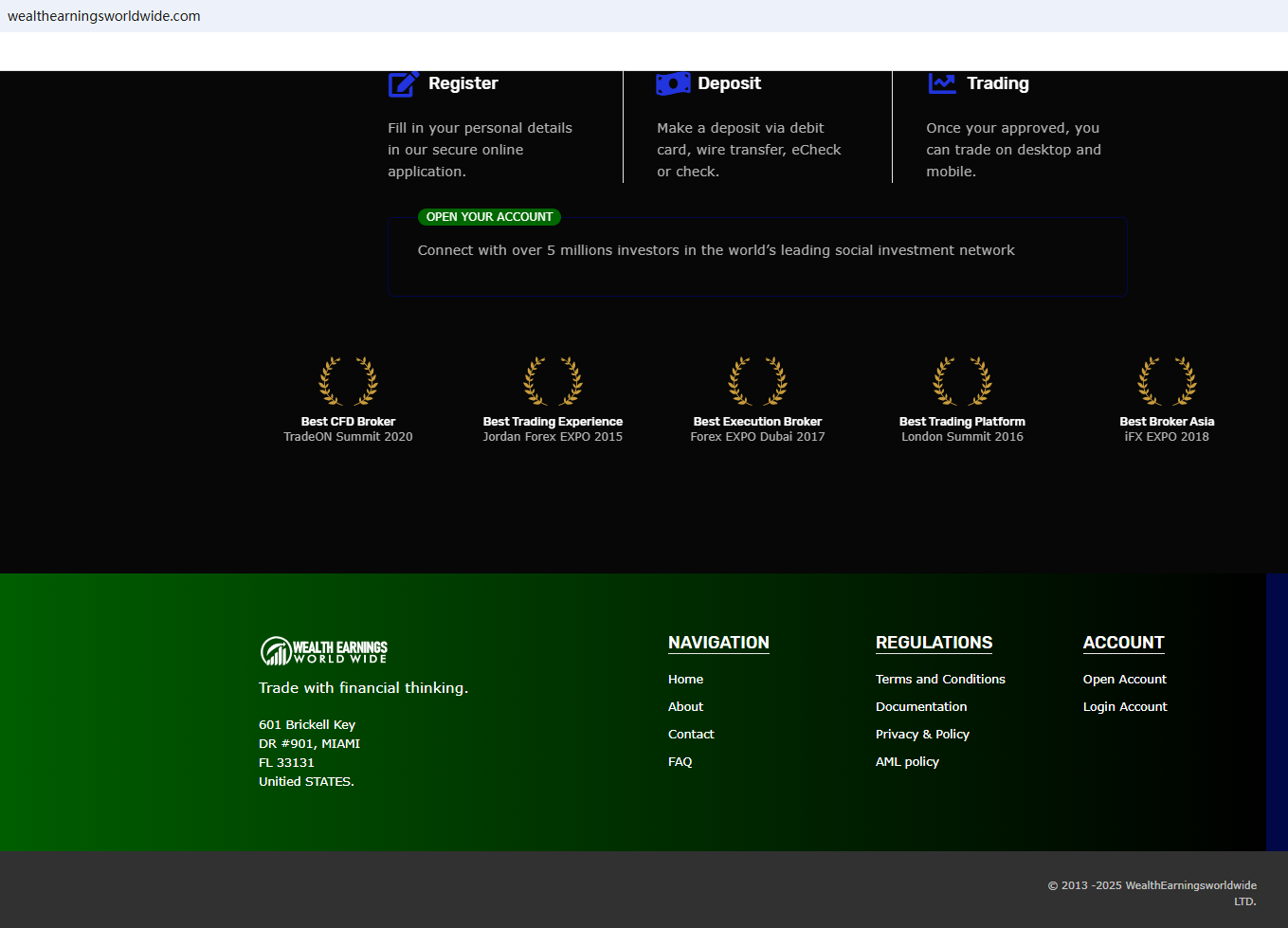
Task: Open the About footer link
Action: pyautogui.click(x=685, y=707)
